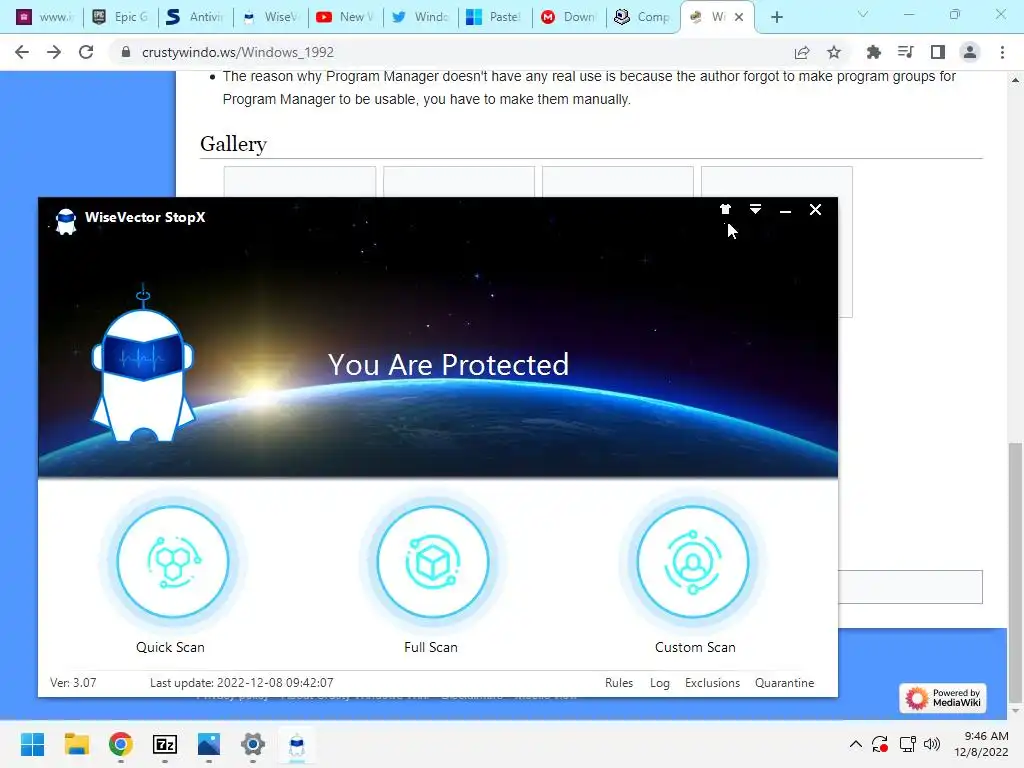Go forward in Chrome browser
Image resolution: width=1024 pixels, height=768 pixels.
pos(54,52)
